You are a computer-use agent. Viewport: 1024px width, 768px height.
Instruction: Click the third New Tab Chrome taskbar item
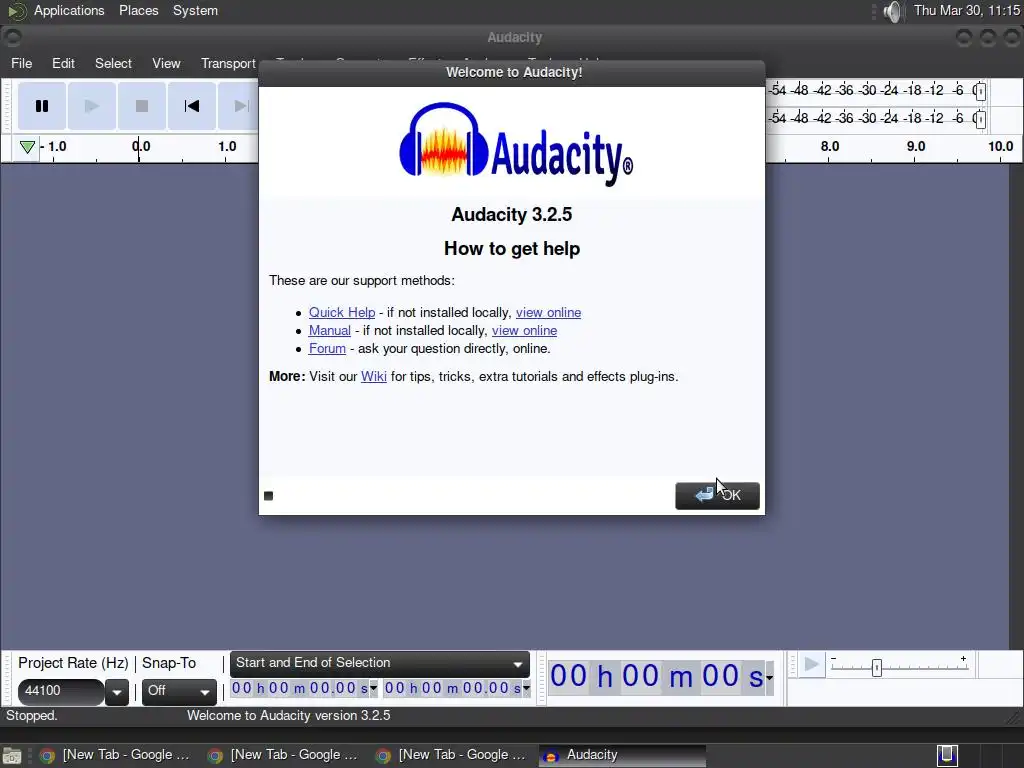[x=451, y=755]
